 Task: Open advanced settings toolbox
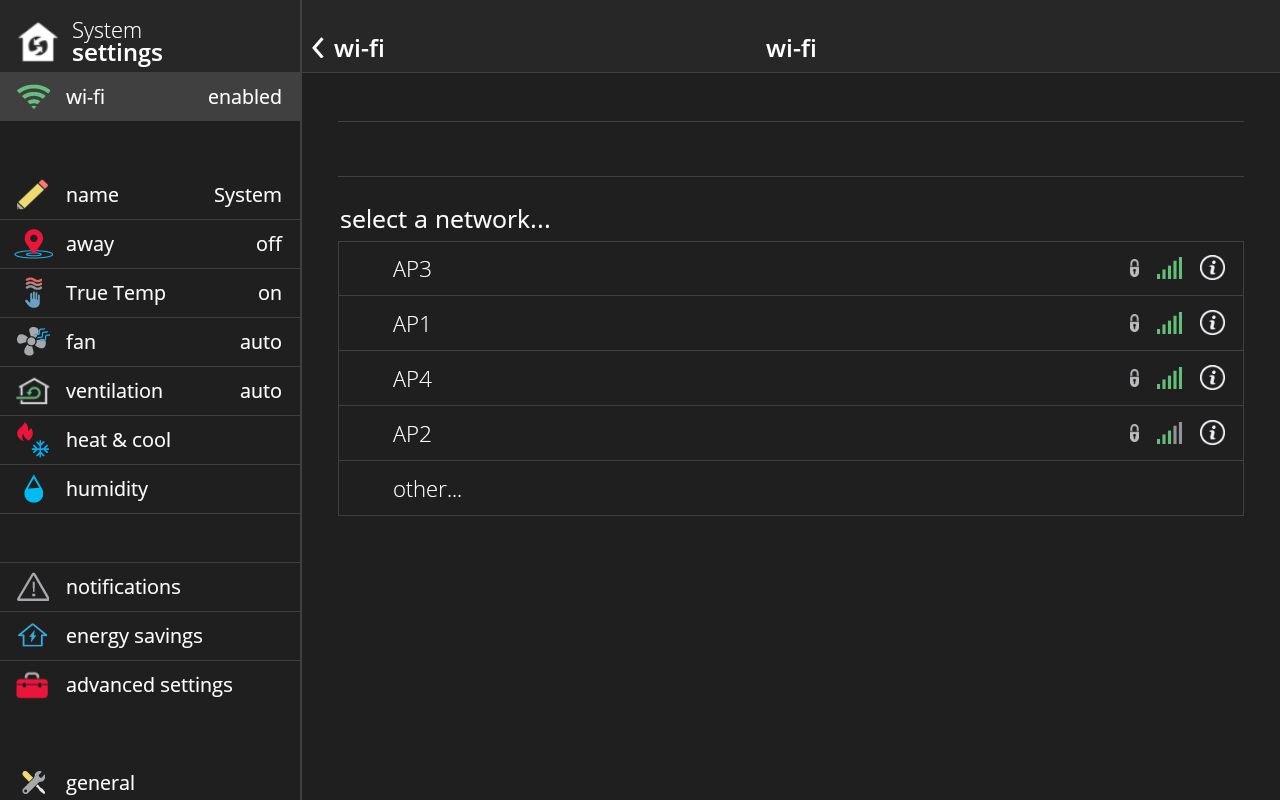click(150, 685)
